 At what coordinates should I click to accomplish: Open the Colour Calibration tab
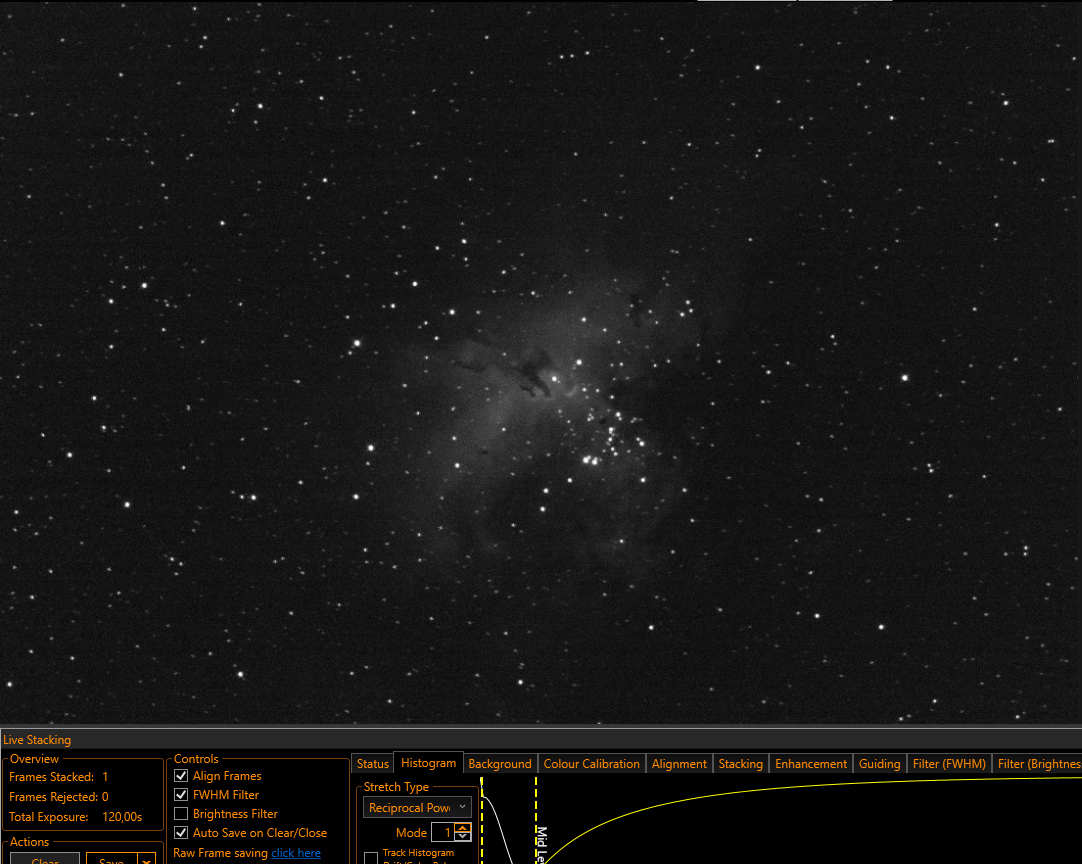591,763
